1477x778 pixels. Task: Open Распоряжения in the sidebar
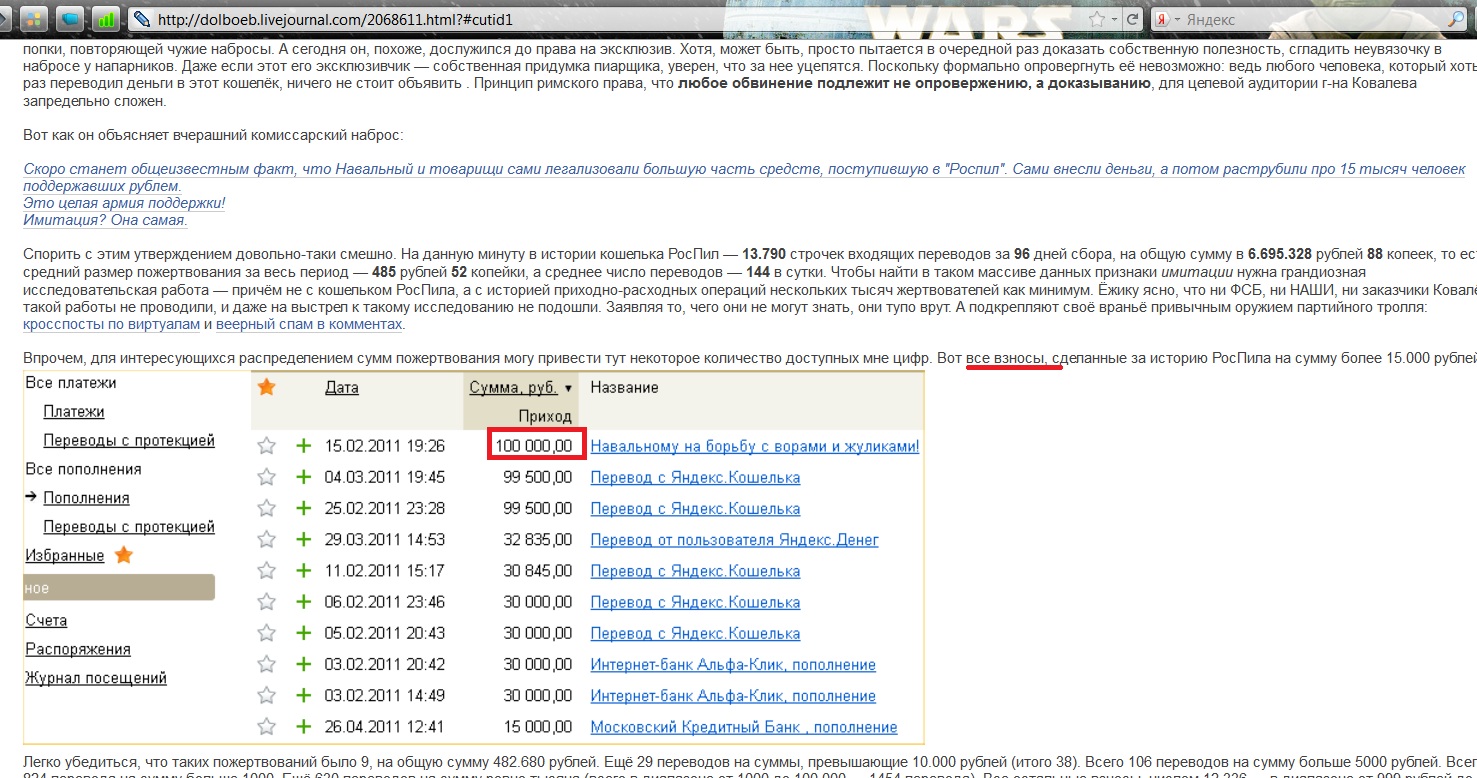[78, 649]
